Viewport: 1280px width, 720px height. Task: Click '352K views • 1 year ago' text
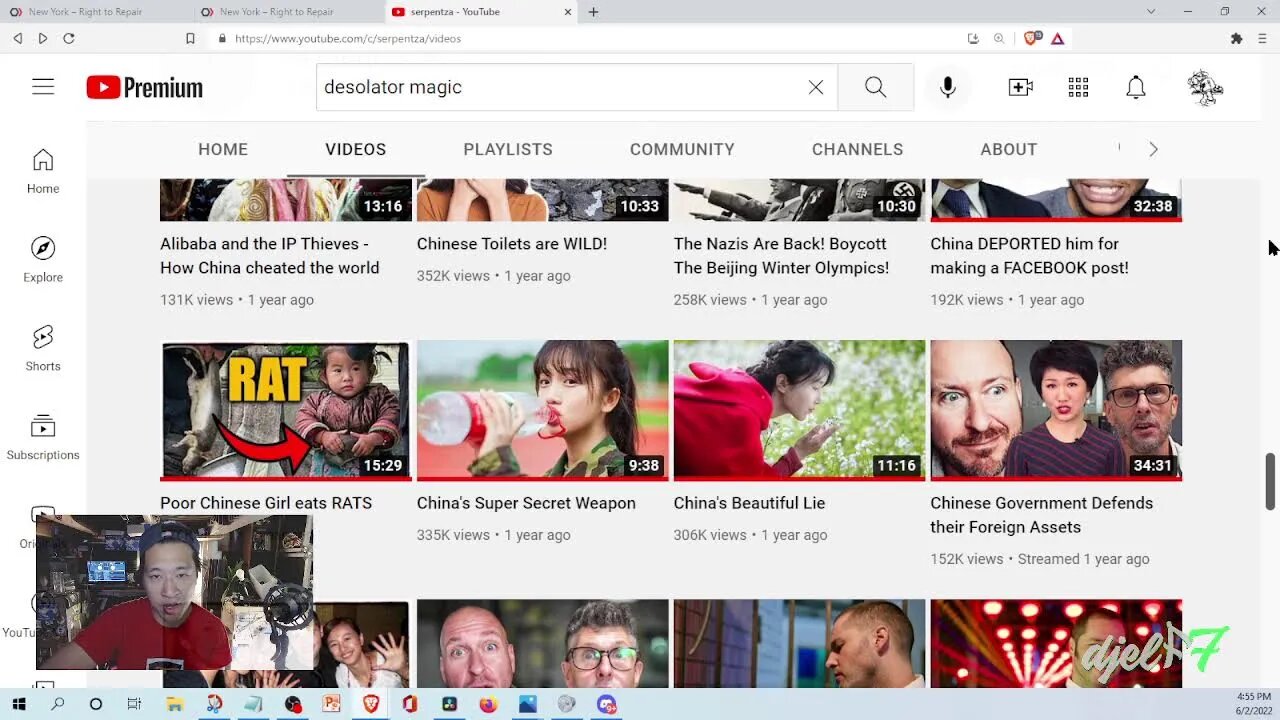(494, 276)
